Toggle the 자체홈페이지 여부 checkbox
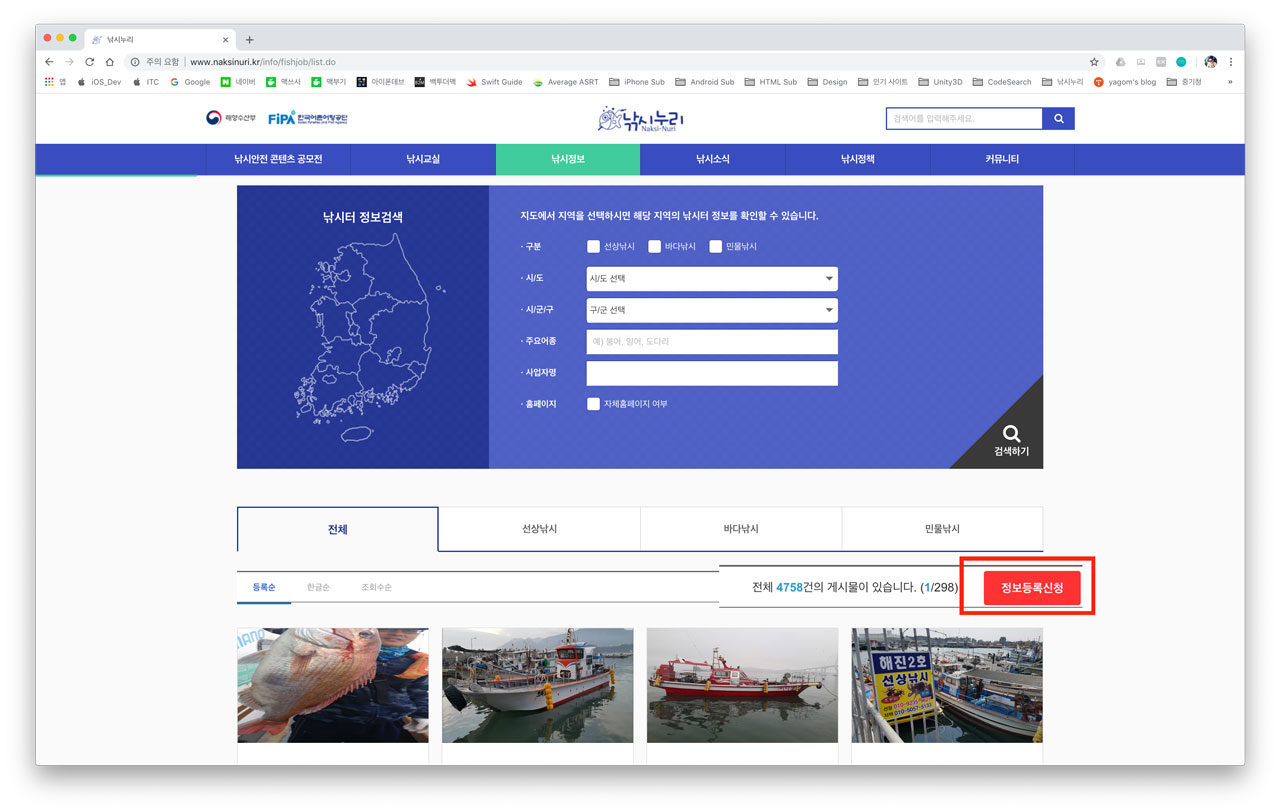Viewport: 1280px width, 812px height. pos(594,404)
